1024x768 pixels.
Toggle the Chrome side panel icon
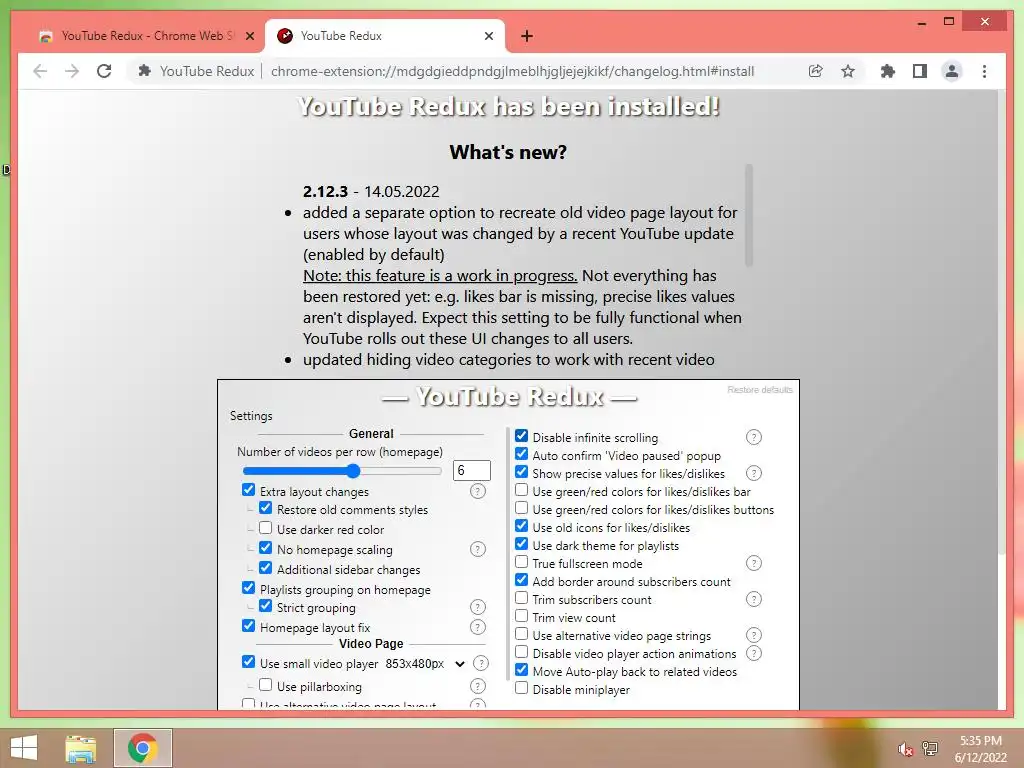[x=920, y=71]
